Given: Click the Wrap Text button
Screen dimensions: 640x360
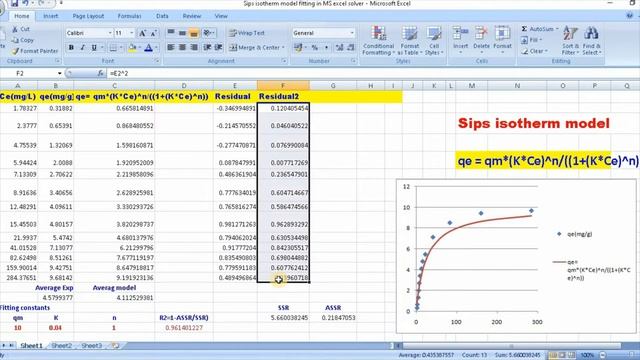Looking at the screenshot, I should [247, 33].
